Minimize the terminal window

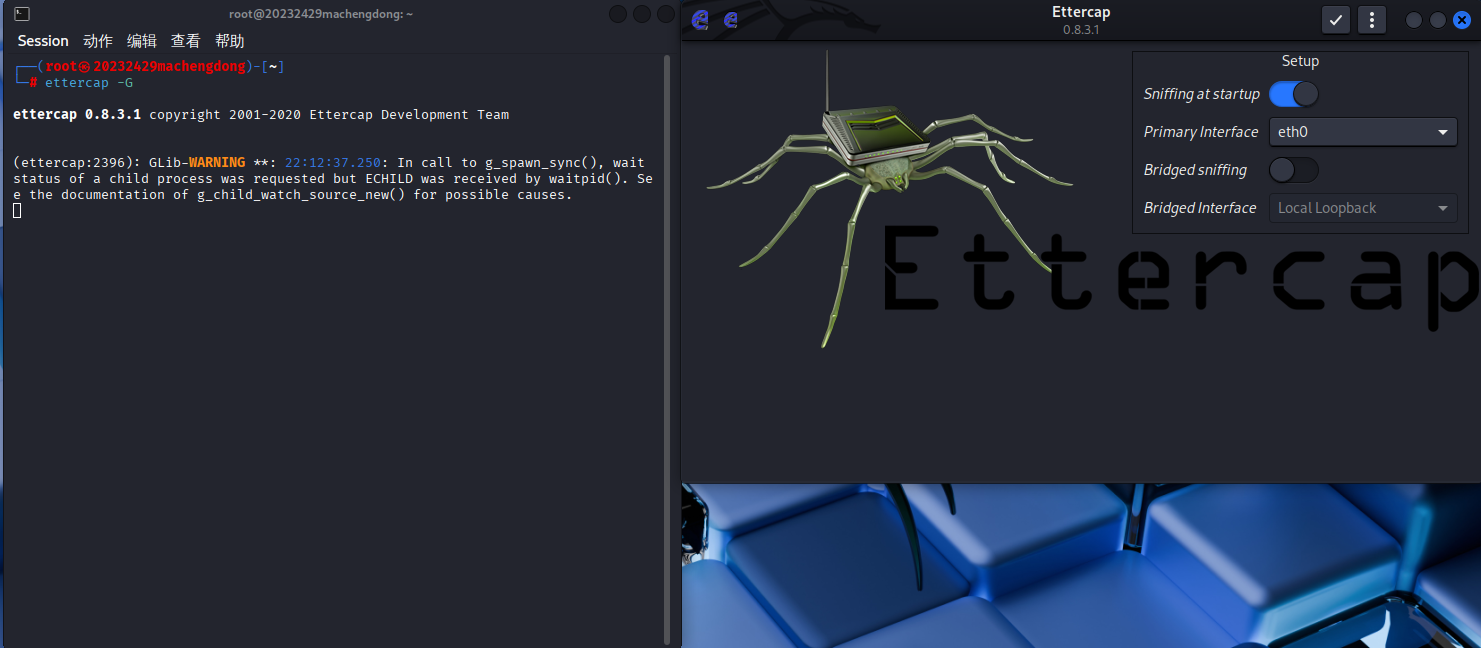coord(618,14)
